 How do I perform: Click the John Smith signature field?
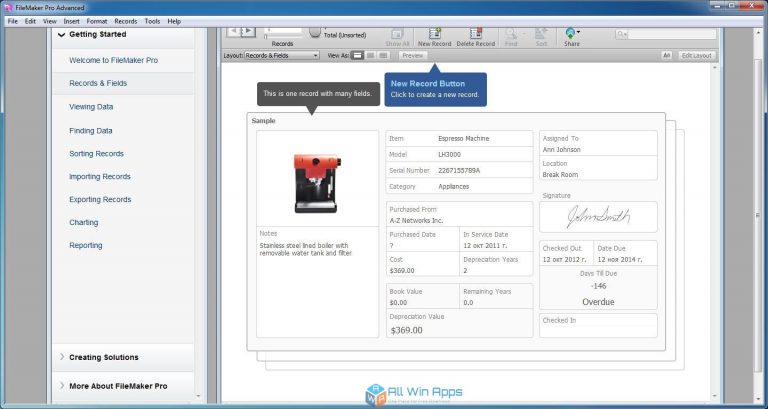point(598,217)
